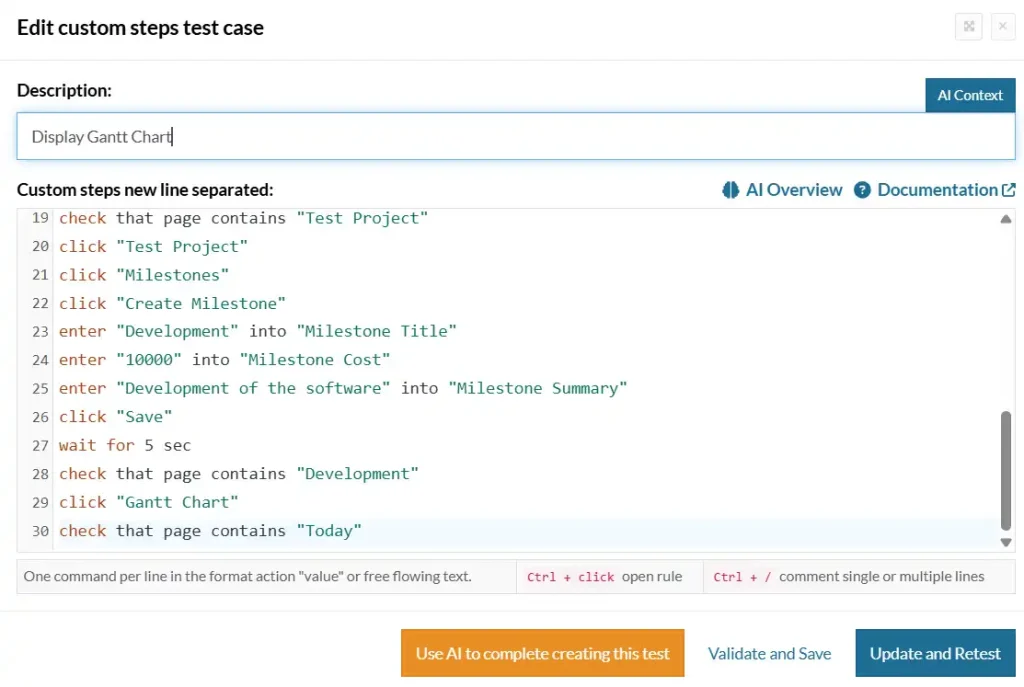Open the Documentation link
Image resolution: width=1024 pixels, height=687 pixels.
tap(937, 190)
